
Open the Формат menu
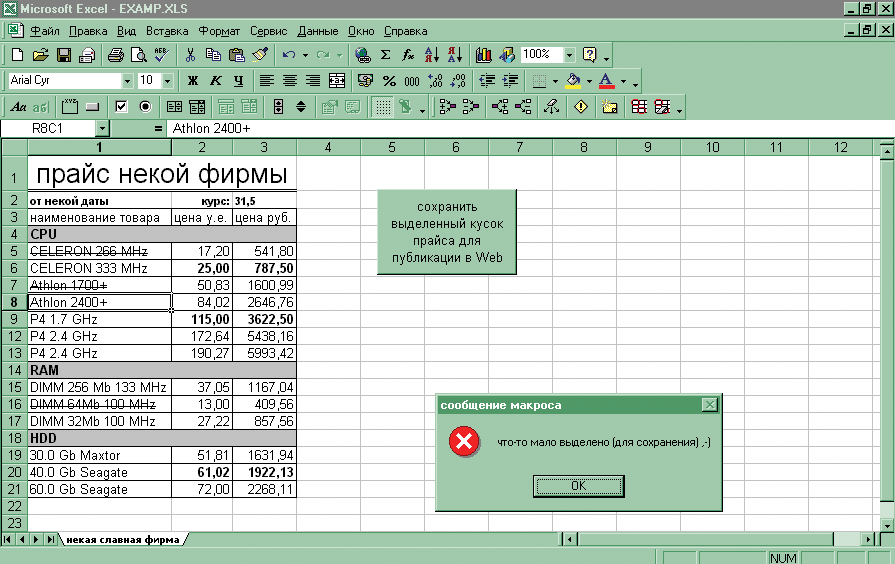coord(219,31)
